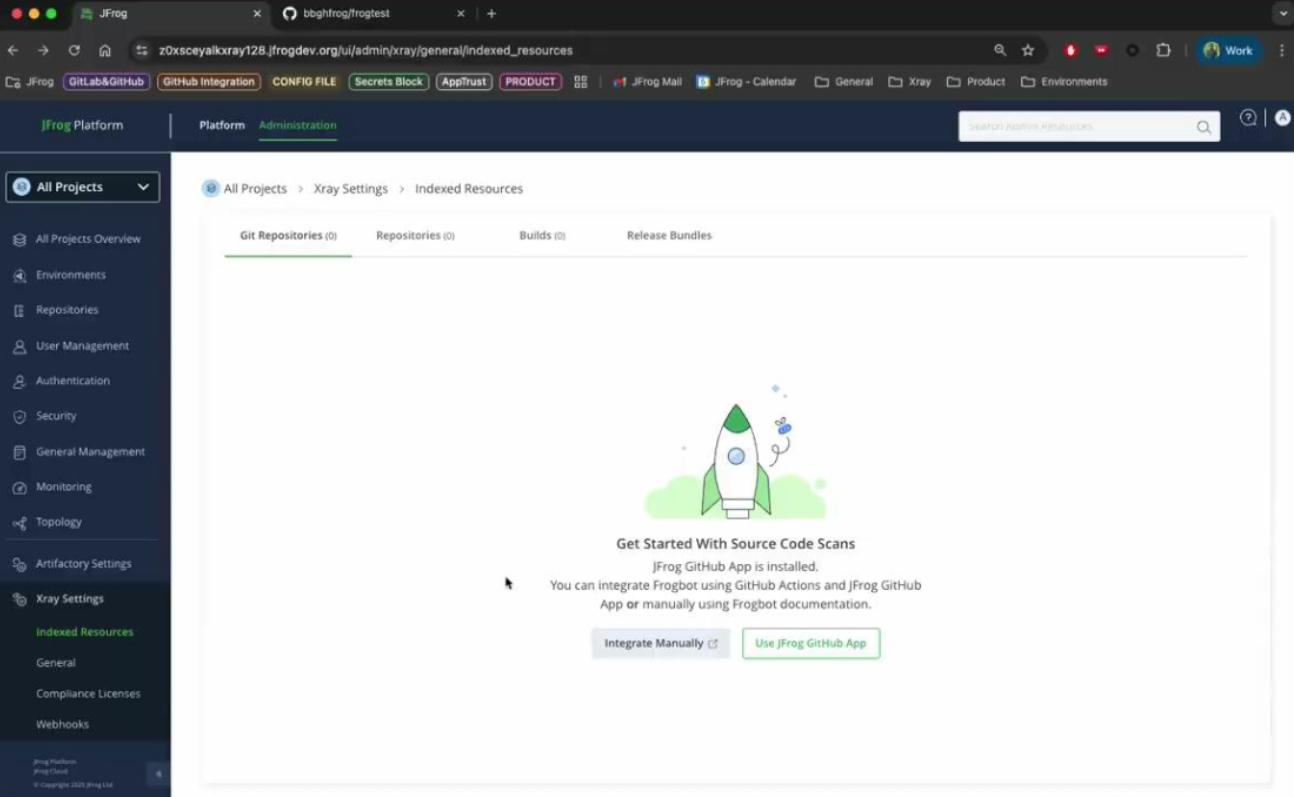Image resolution: width=1294 pixels, height=797 pixels.
Task: Expand Artifactory Settings in sidebar
Action: (x=83, y=564)
